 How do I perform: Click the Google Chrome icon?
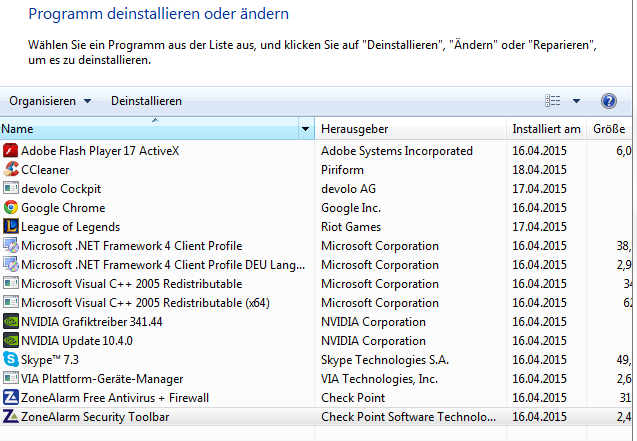11,208
